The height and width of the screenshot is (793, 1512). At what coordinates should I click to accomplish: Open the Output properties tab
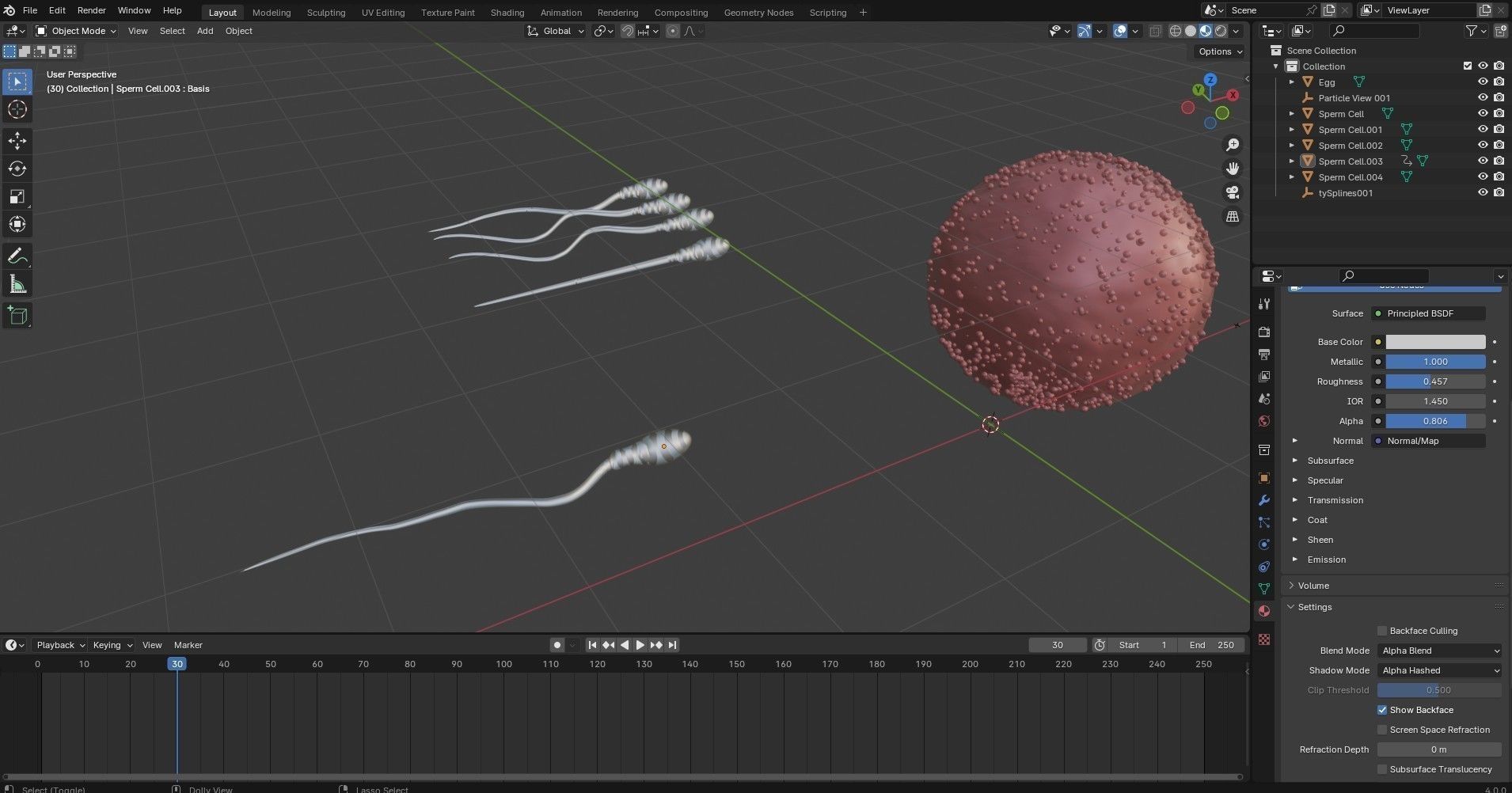(x=1264, y=354)
